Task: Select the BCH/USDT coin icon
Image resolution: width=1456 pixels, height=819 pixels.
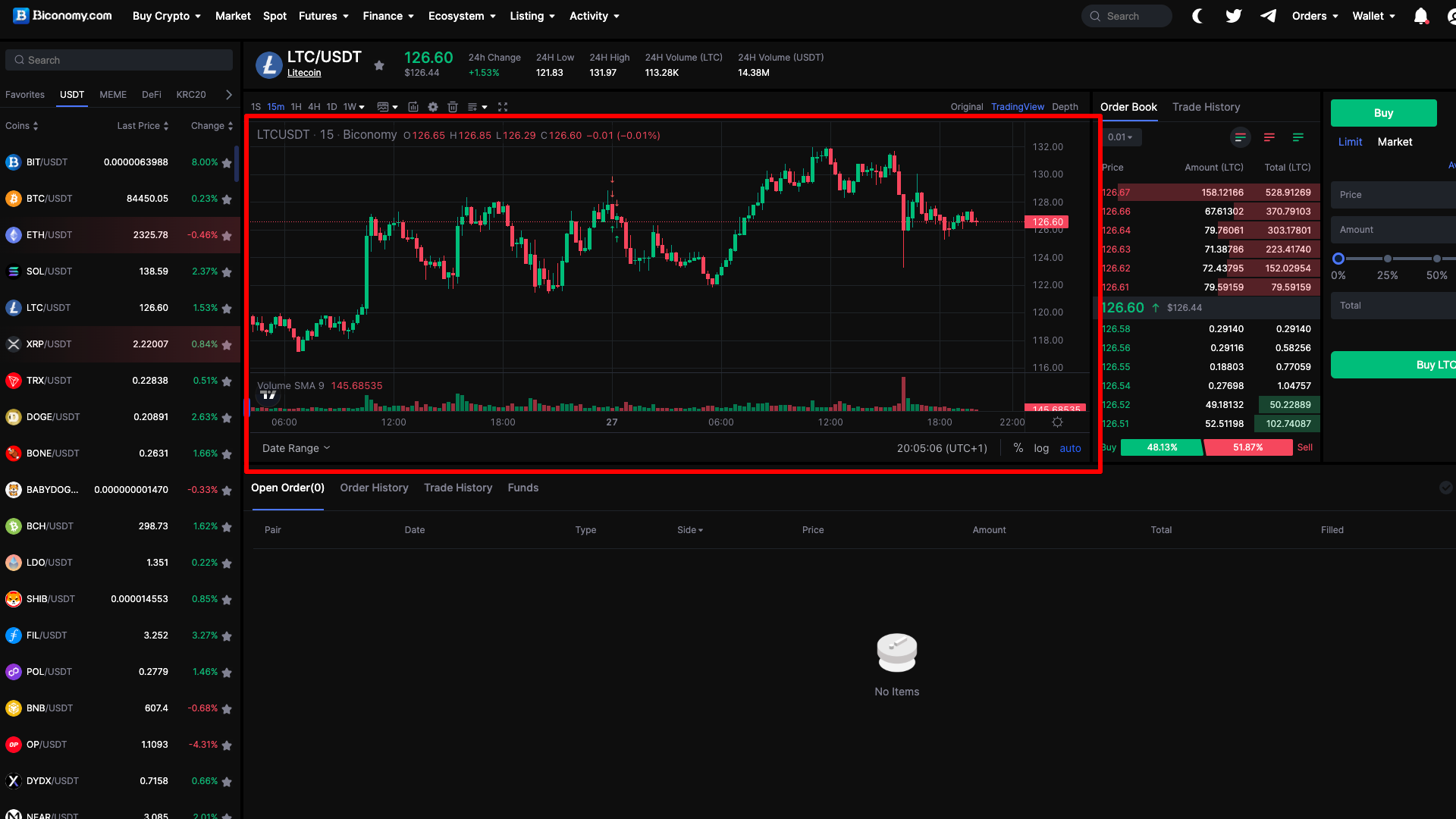Action: click(14, 526)
